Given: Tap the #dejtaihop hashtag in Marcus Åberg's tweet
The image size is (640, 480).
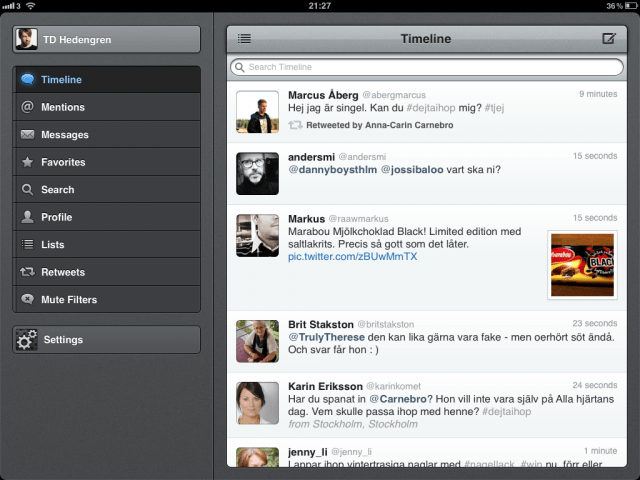Looking at the screenshot, I should click(x=431, y=108).
